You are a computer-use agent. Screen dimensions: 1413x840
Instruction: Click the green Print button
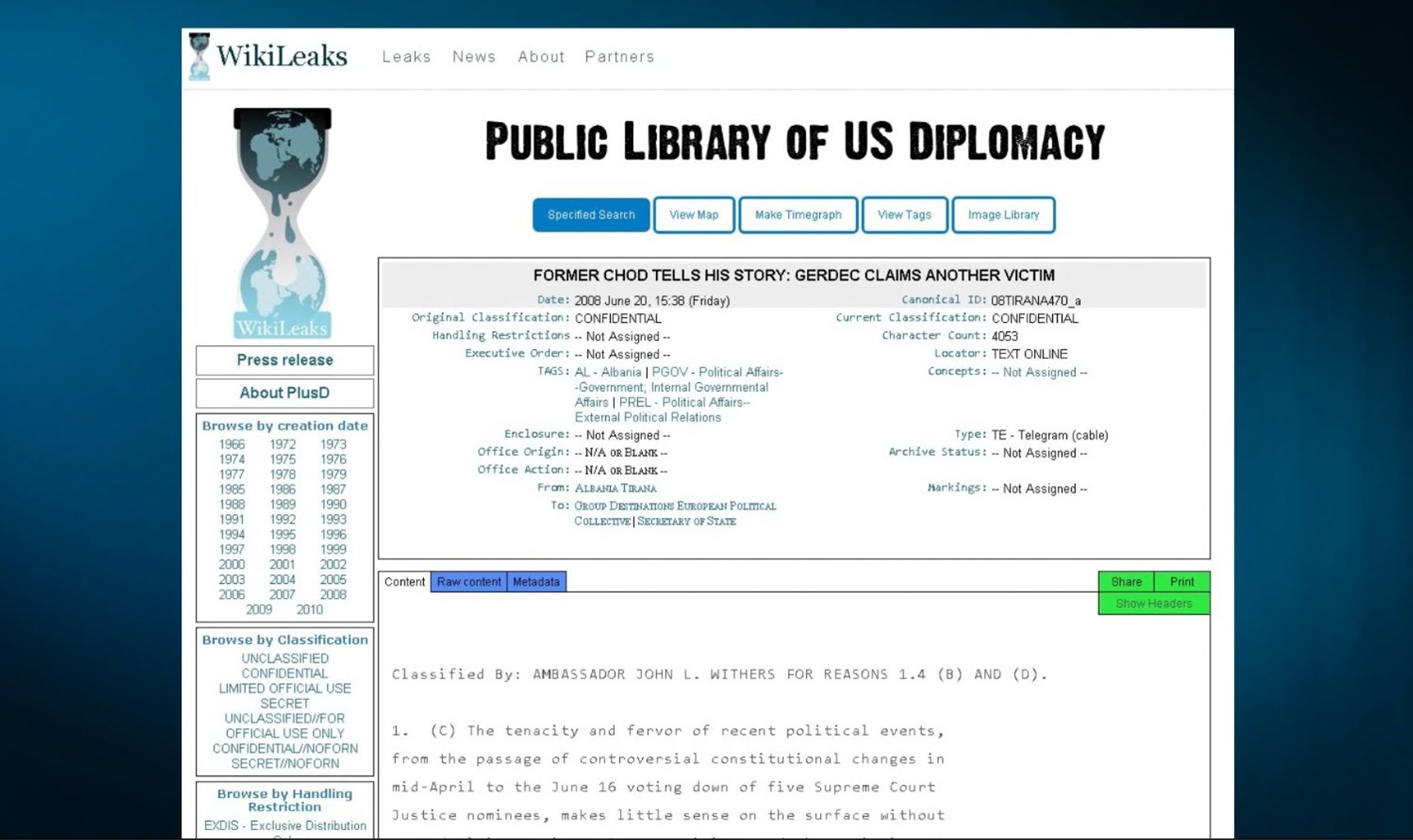point(1182,582)
